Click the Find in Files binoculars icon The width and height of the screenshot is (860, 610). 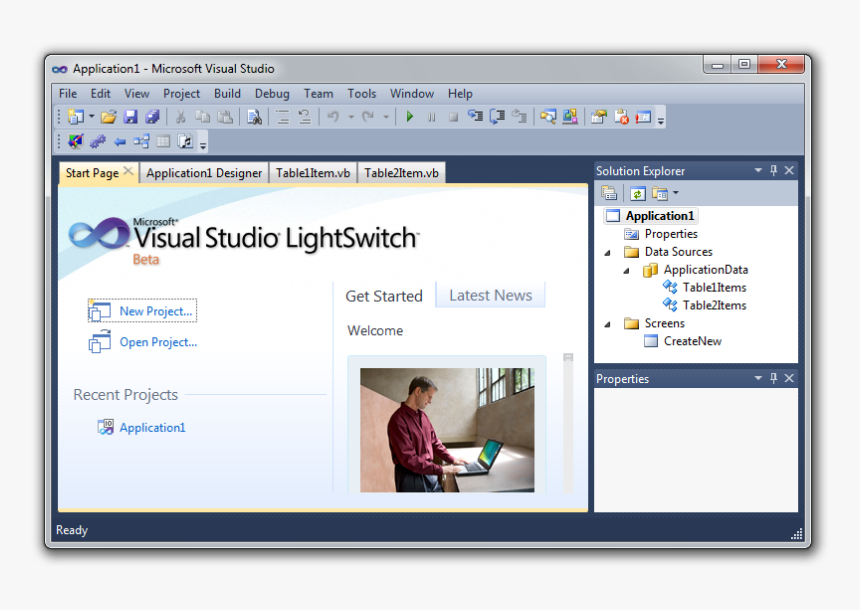pos(254,116)
